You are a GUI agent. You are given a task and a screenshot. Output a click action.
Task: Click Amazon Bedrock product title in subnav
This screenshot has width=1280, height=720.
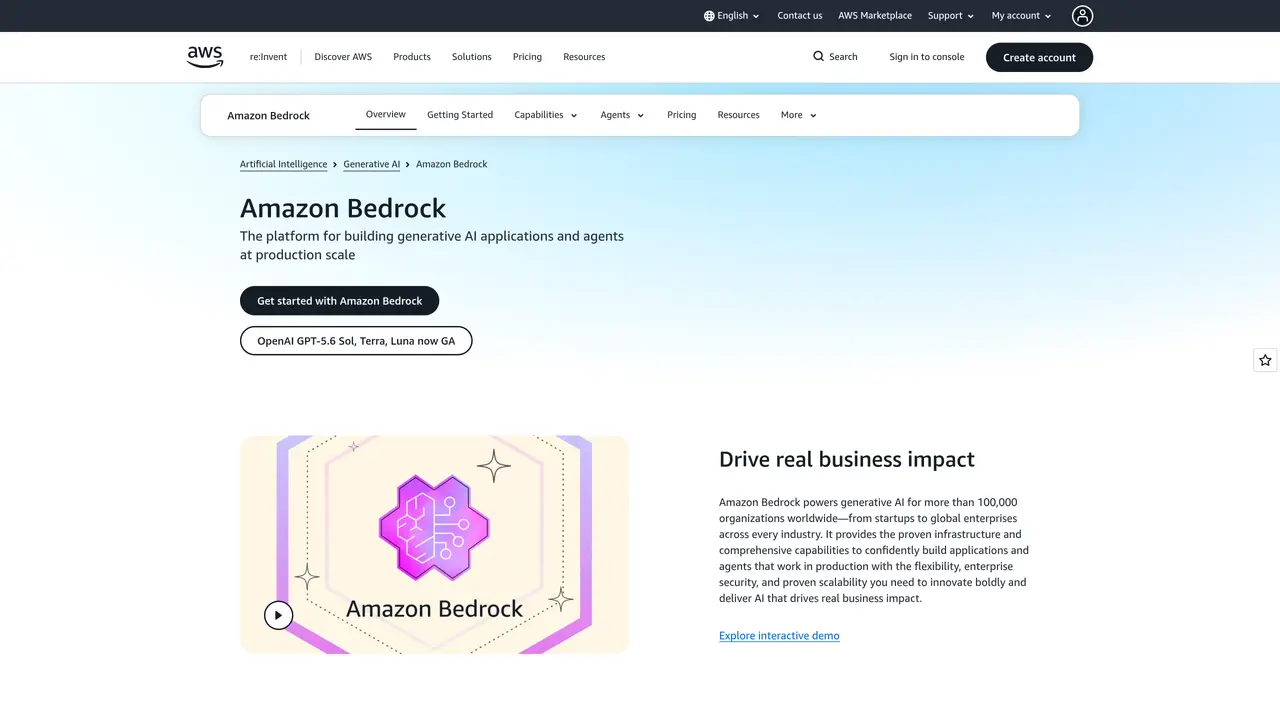click(x=268, y=116)
